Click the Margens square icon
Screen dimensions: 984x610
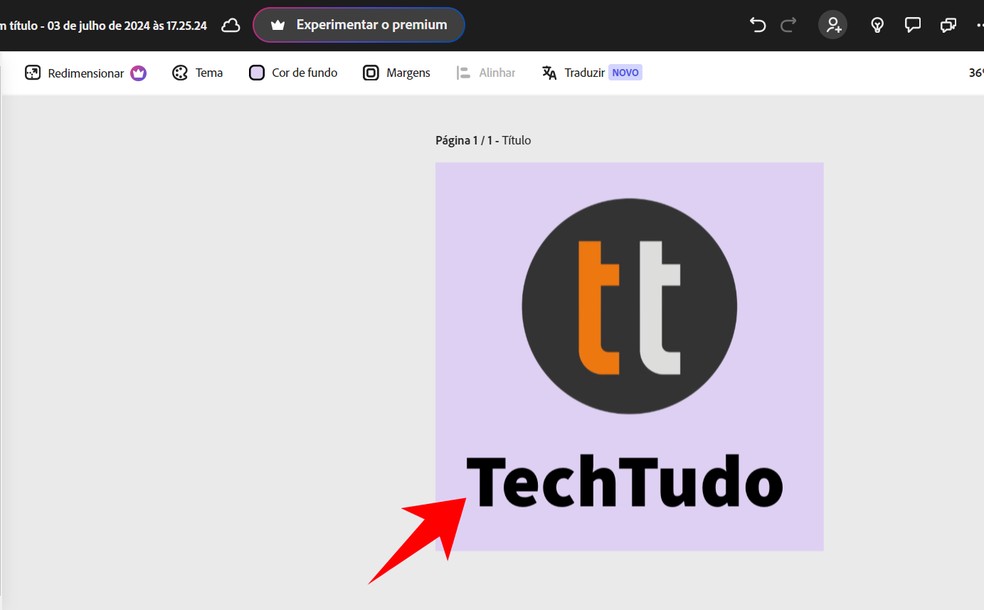(x=371, y=73)
